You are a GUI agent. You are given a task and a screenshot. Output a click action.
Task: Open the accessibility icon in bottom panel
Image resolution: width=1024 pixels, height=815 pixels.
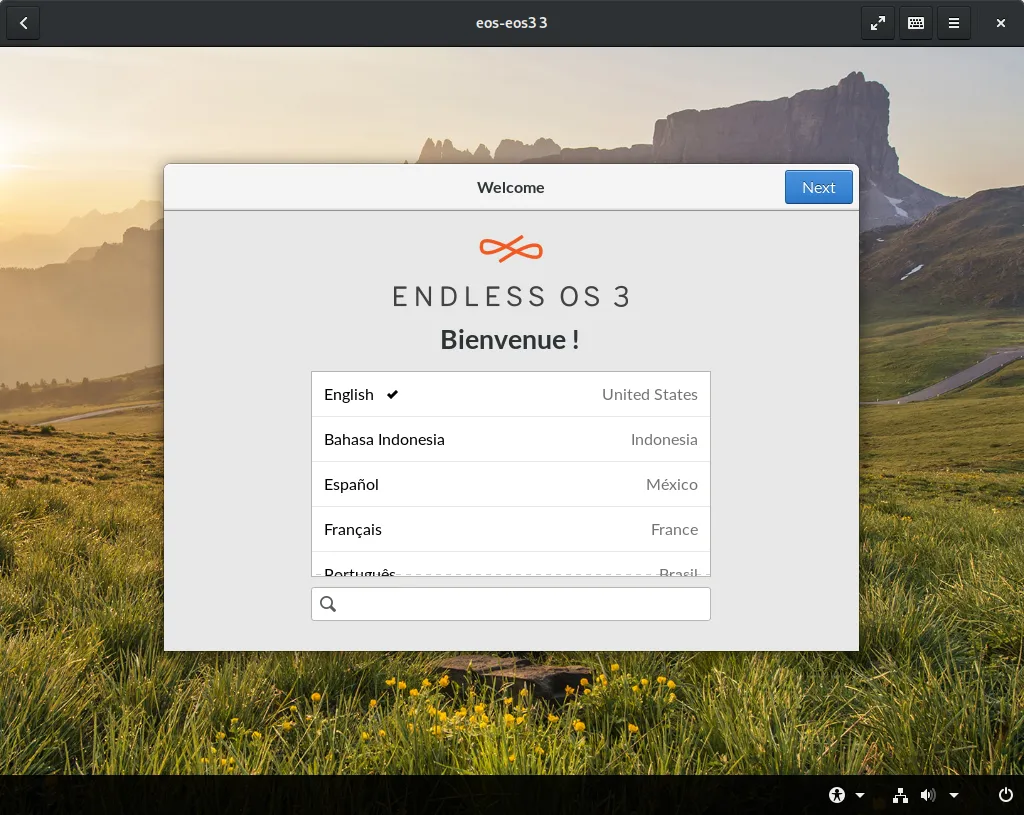(x=837, y=795)
